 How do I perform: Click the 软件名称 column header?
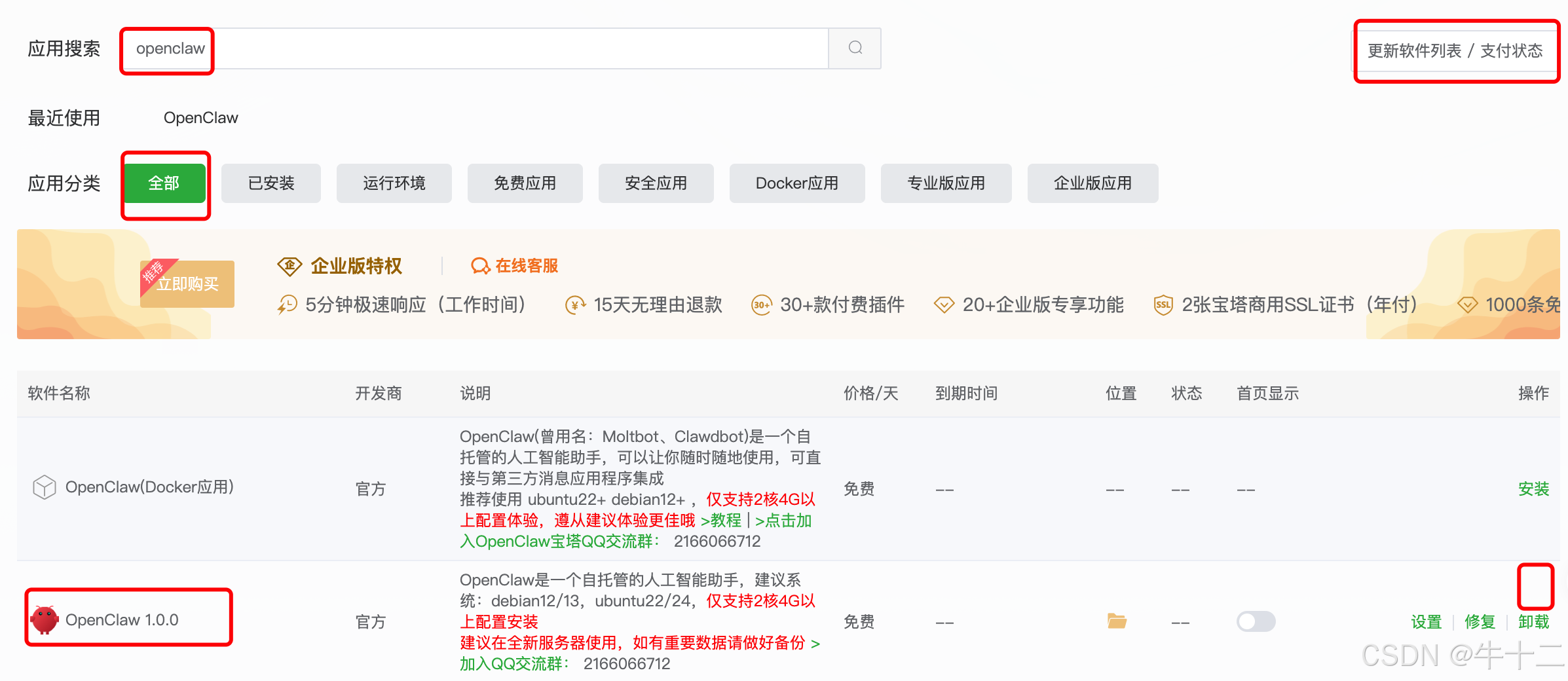[59, 394]
